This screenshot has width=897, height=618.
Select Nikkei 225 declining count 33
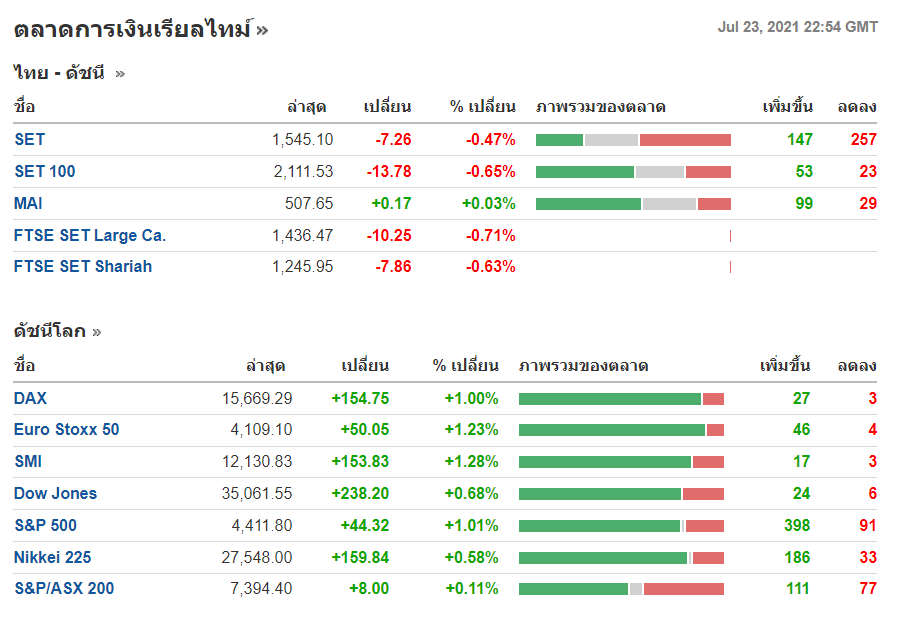pyautogui.click(x=868, y=557)
